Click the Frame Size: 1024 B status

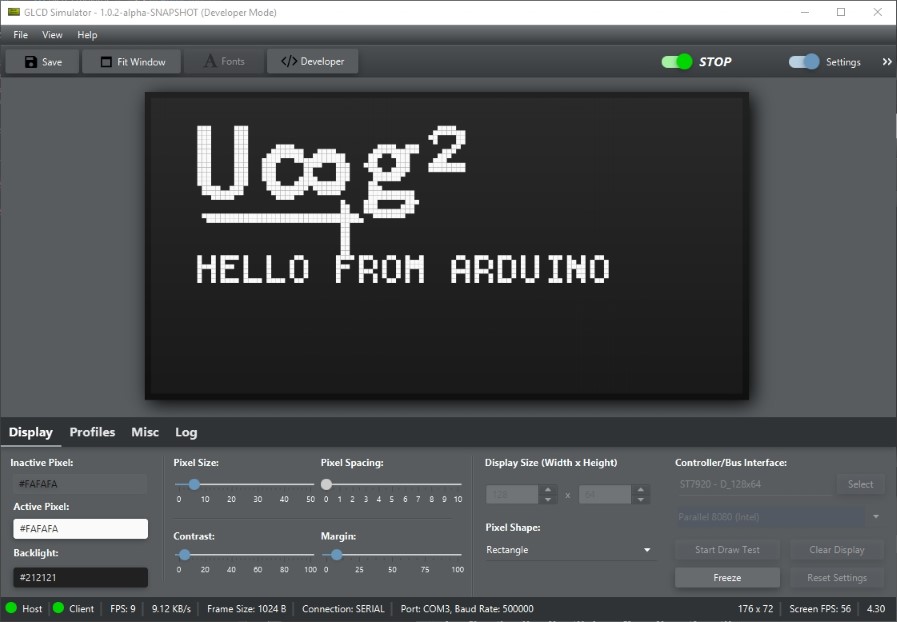pyautogui.click(x=247, y=608)
